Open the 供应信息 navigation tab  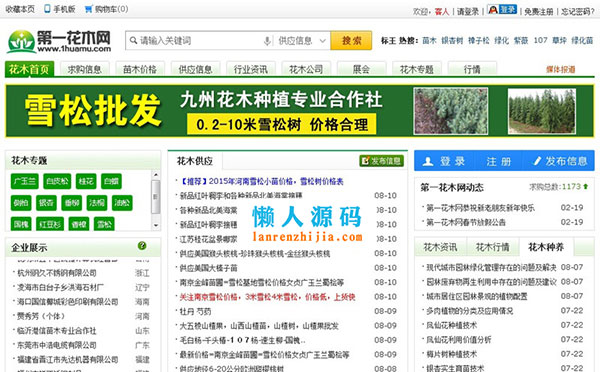(196, 69)
